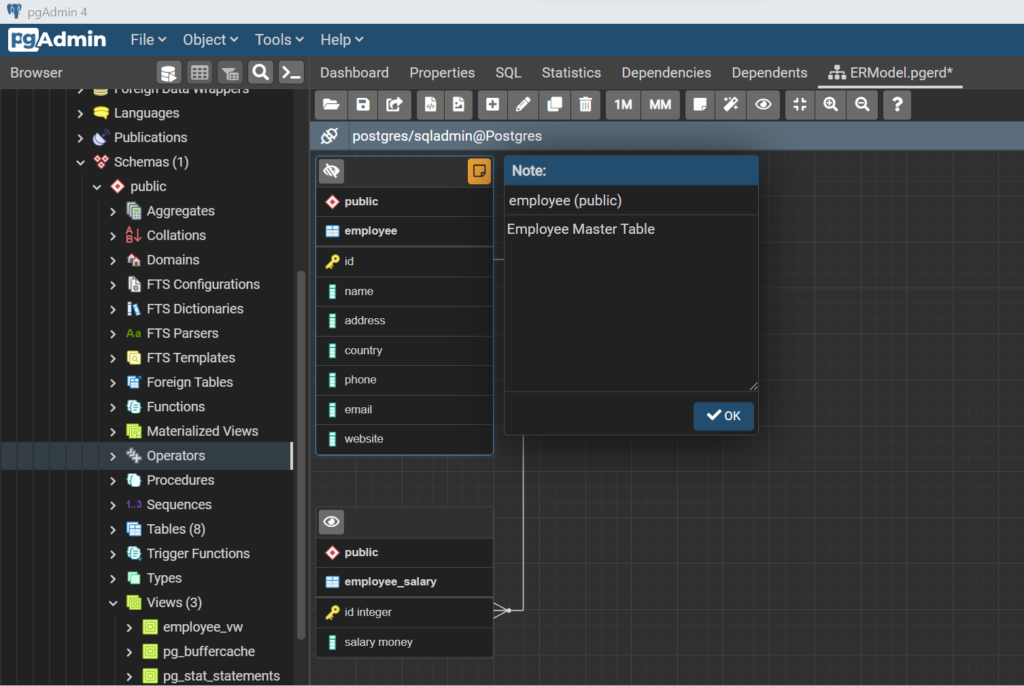1024x686 pixels.
Task: Select the one-to-many 1M link tool
Action: point(623,105)
